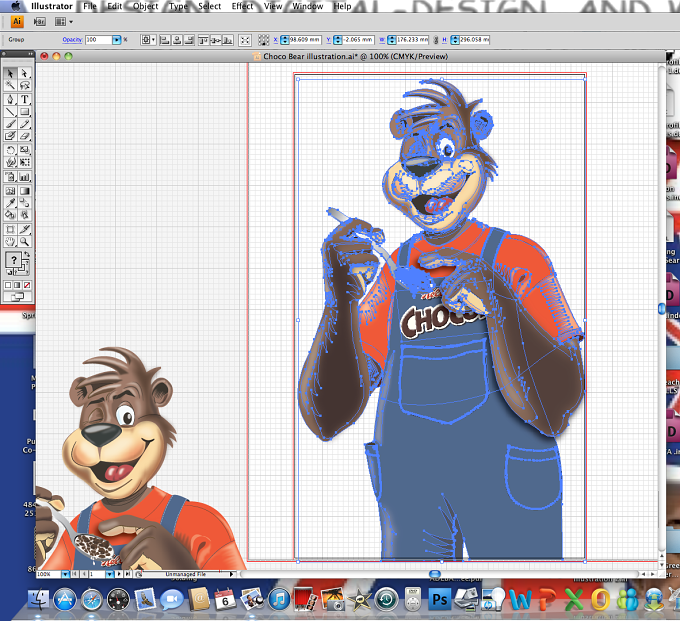Activate the Zoom tool
The height and width of the screenshot is (621, 680).
24,242
